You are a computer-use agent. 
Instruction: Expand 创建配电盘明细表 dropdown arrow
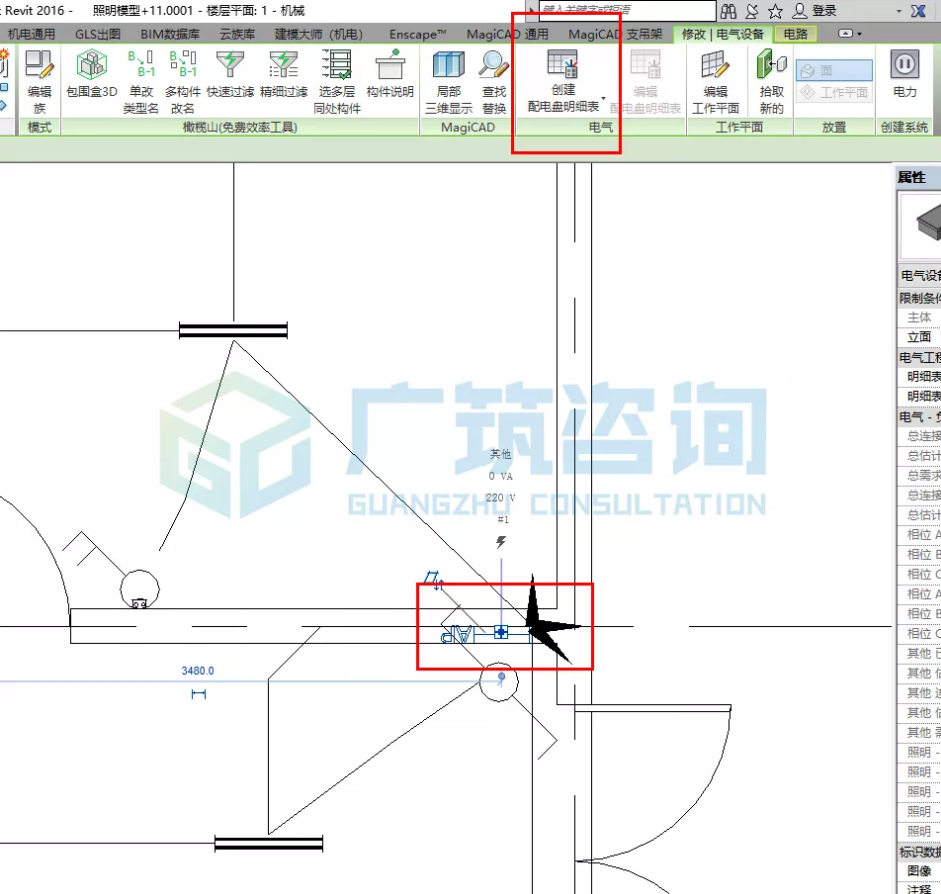(603, 98)
